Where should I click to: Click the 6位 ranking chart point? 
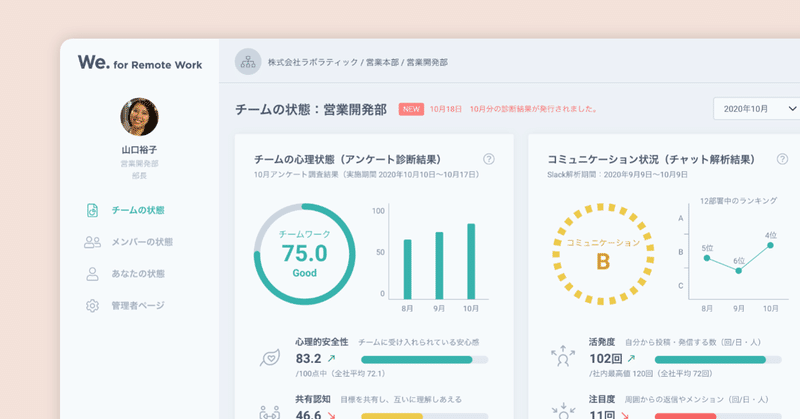coord(738,270)
